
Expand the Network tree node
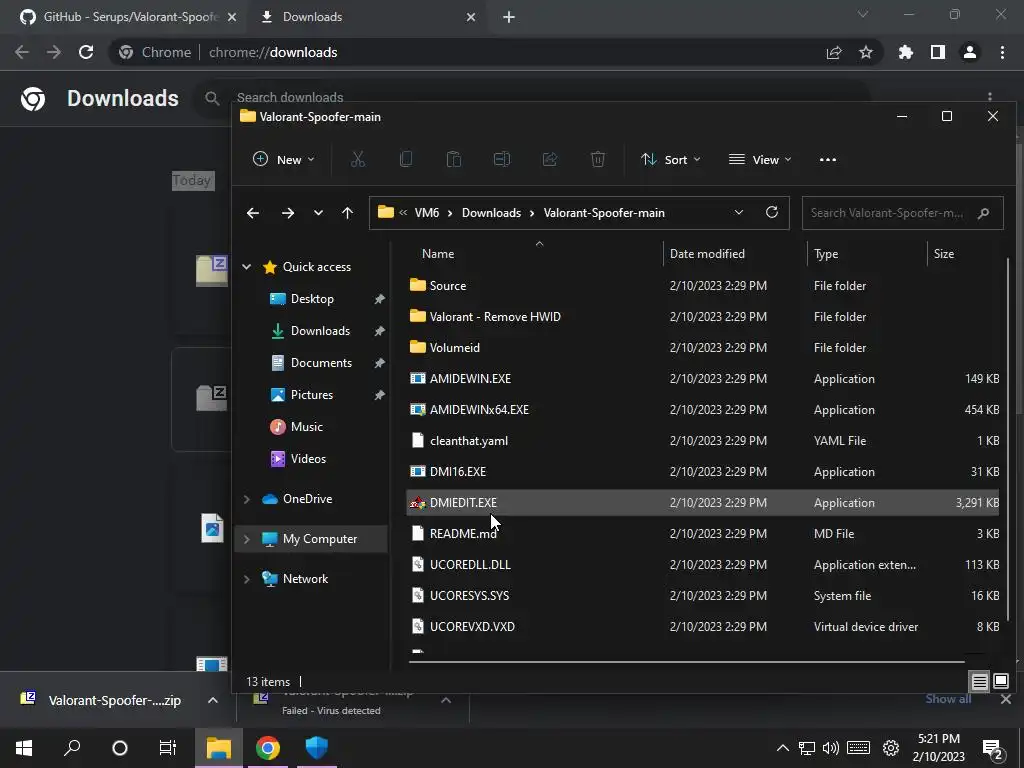coord(247,579)
